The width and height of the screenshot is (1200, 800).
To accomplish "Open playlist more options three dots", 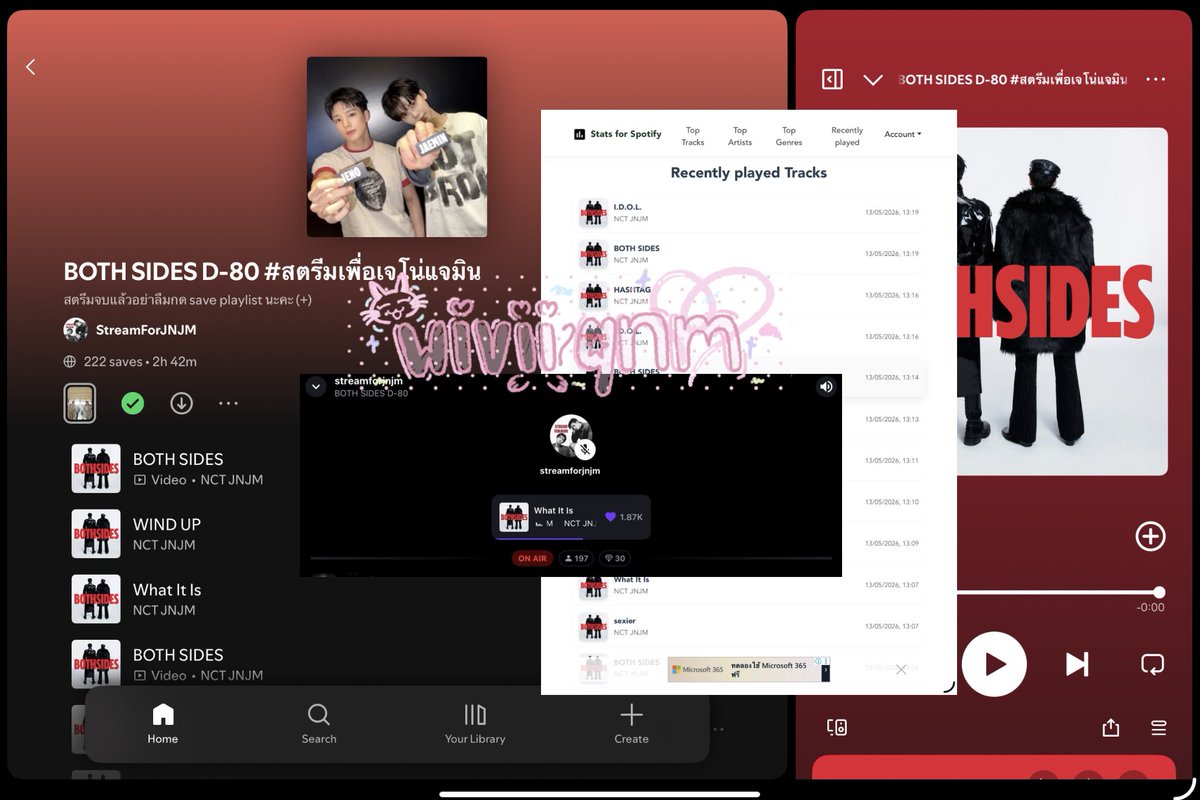I will click(228, 403).
